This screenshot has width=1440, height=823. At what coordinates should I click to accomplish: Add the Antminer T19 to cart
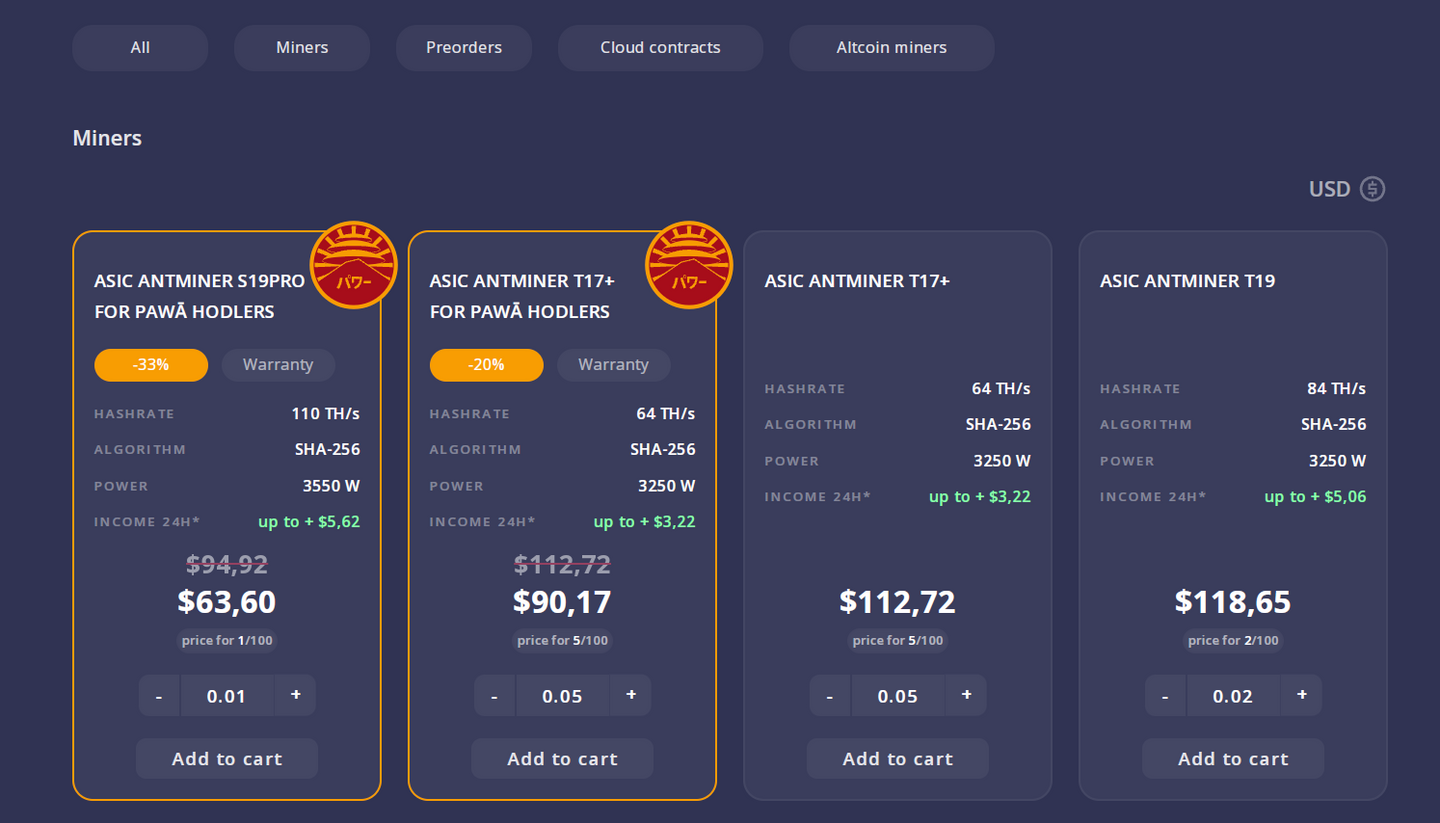1232,758
